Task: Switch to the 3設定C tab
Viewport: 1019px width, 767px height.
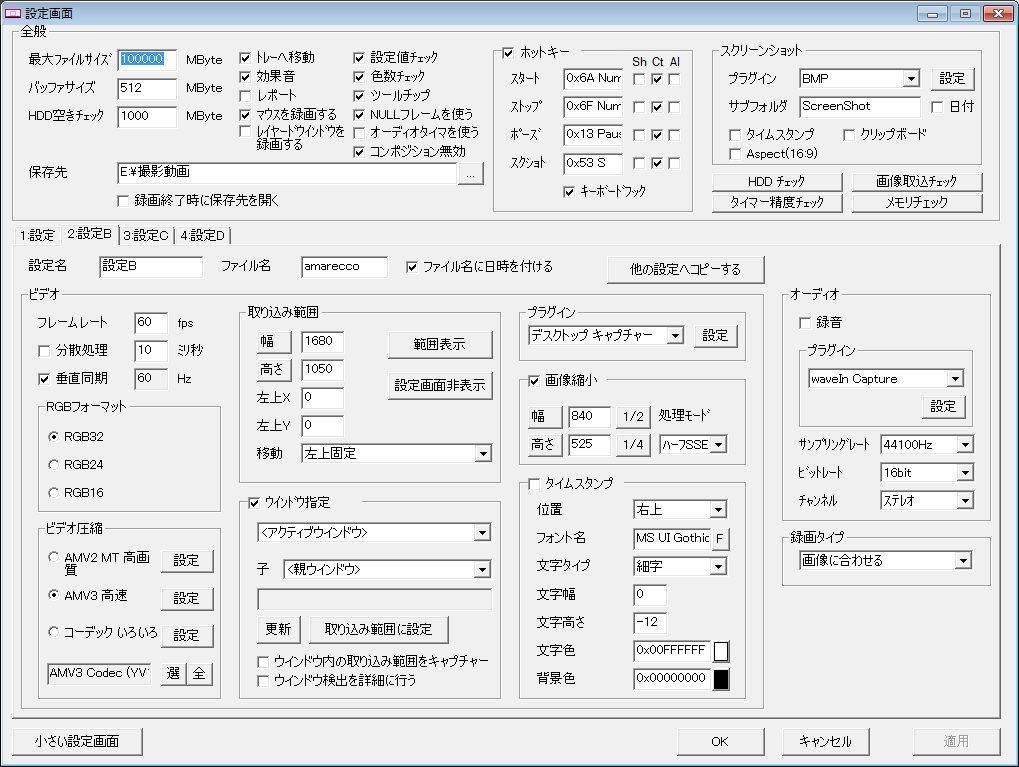Action: click(x=146, y=236)
